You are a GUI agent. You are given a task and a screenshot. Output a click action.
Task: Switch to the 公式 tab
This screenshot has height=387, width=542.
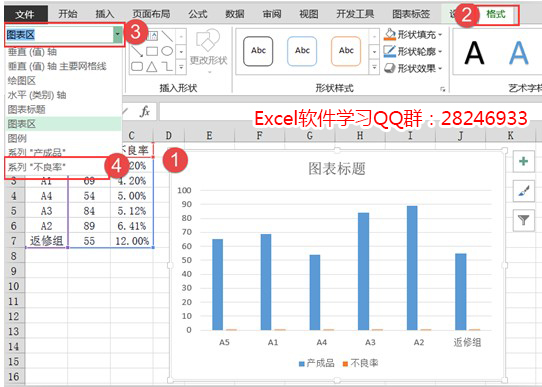(198, 14)
